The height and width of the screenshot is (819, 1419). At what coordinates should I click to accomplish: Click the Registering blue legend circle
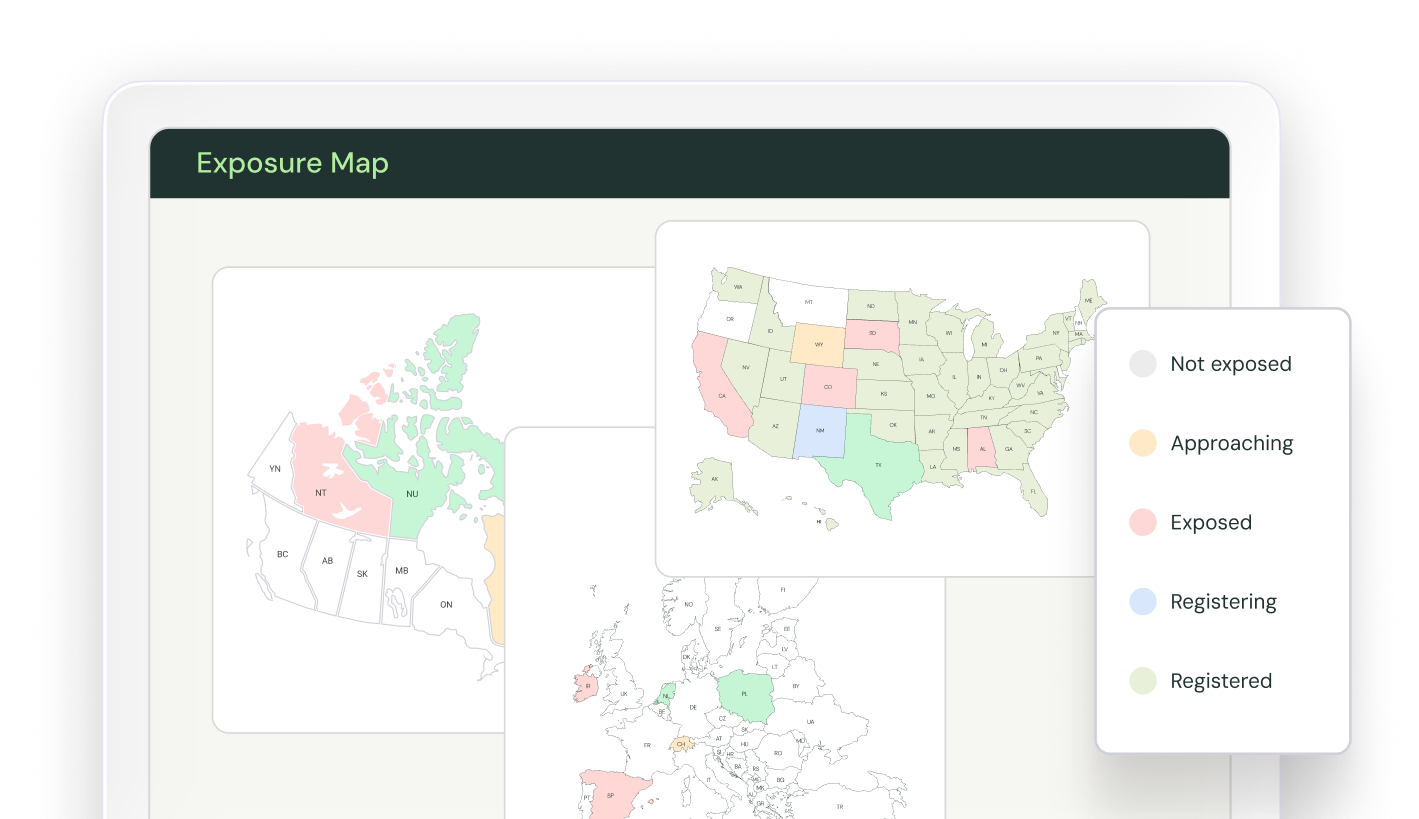1143,601
